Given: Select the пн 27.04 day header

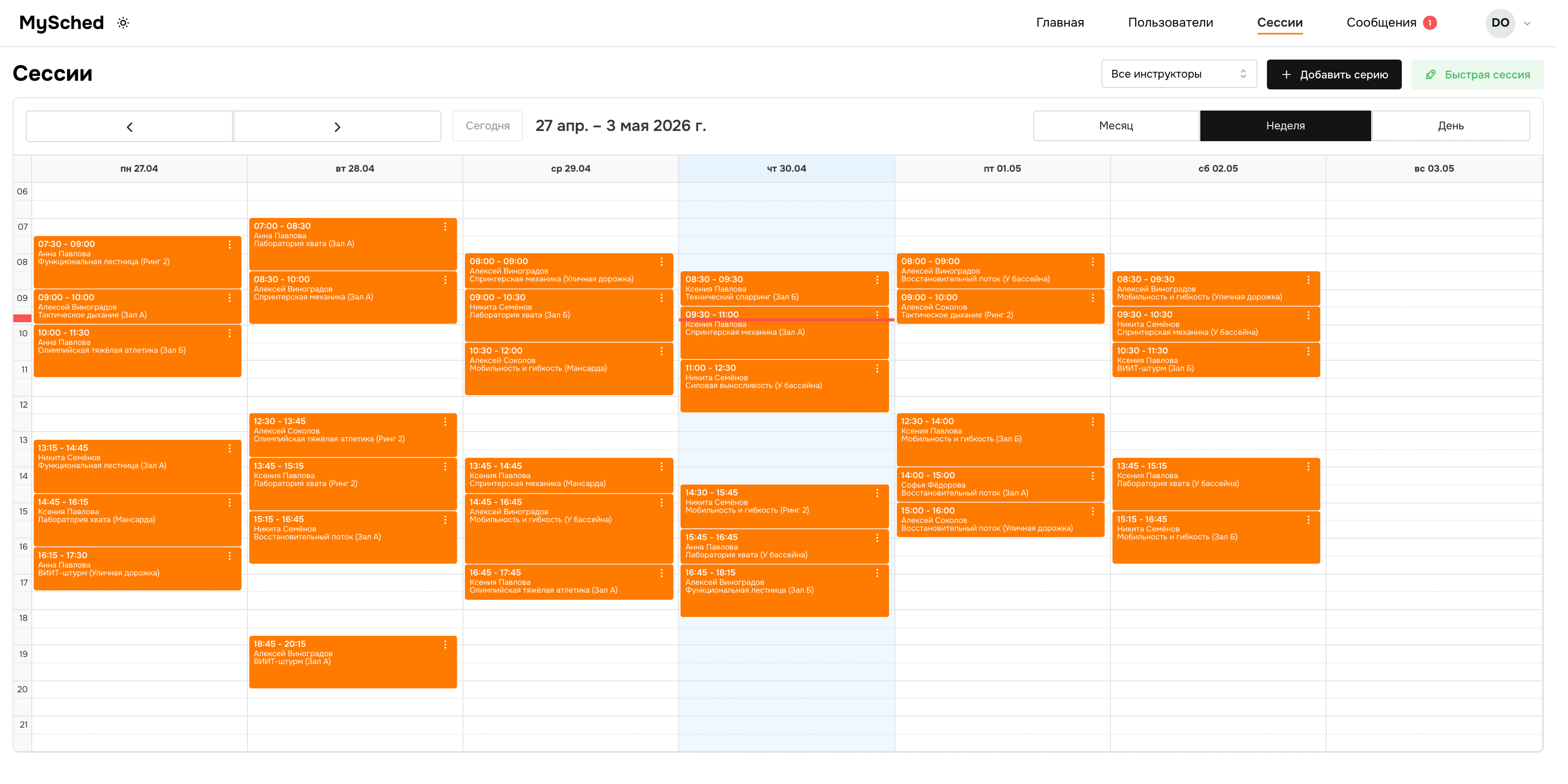Looking at the screenshot, I should 139,169.
